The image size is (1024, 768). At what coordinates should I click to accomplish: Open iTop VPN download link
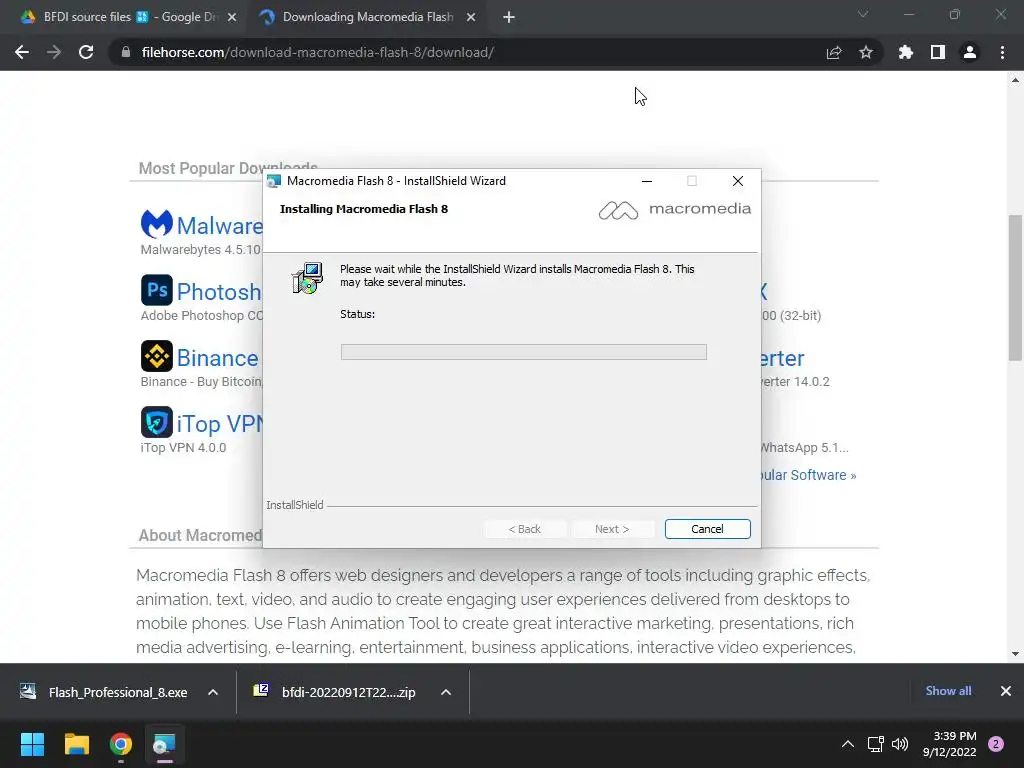point(220,424)
